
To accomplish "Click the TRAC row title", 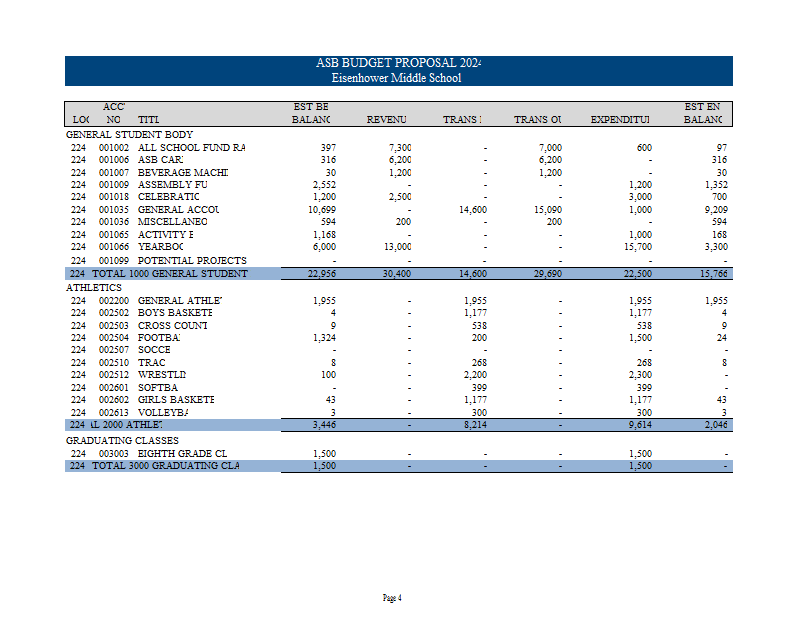I will click(x=152, y=363).
